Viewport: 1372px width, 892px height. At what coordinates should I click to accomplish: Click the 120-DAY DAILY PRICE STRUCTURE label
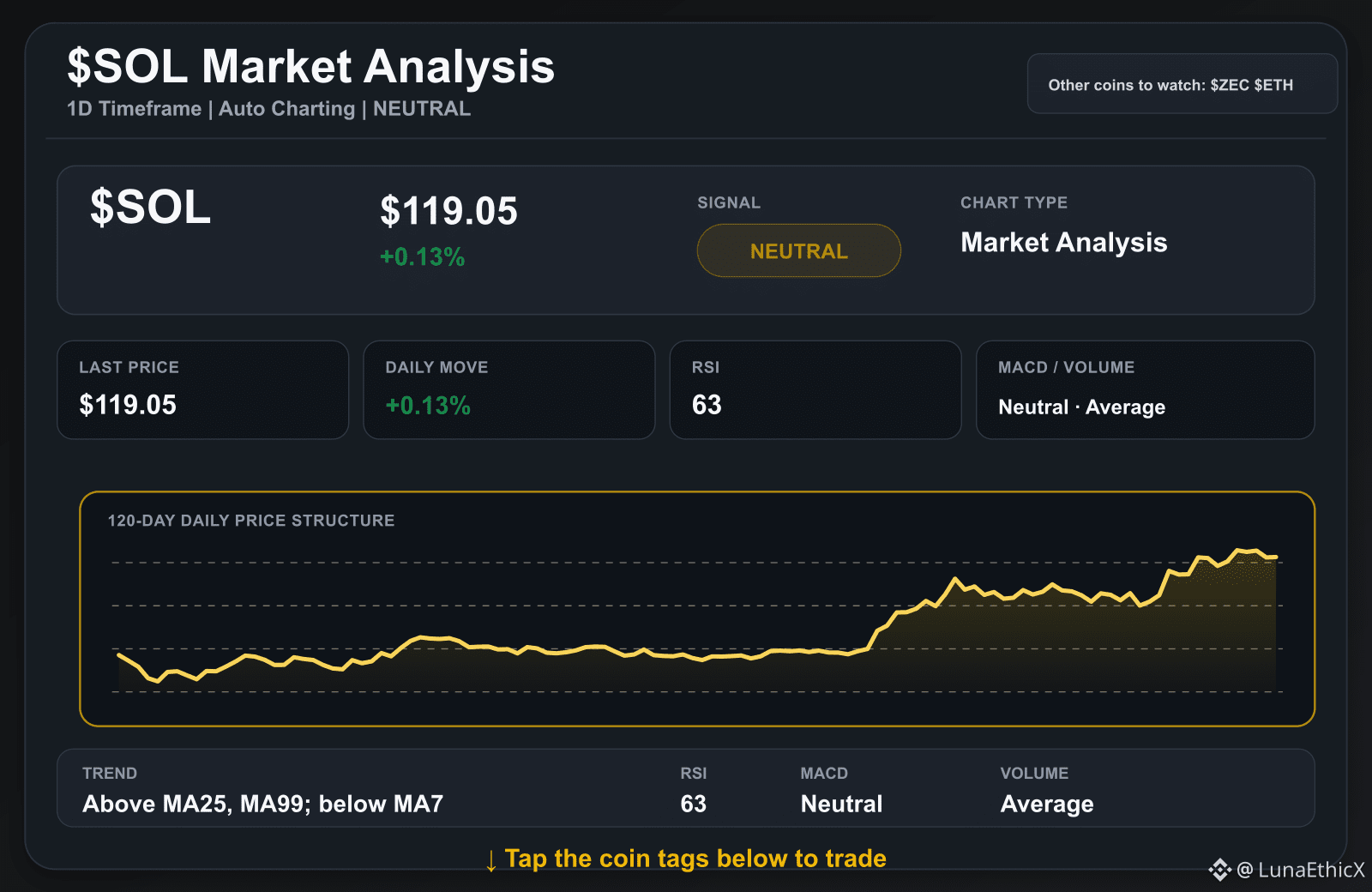tap(251, 521)
